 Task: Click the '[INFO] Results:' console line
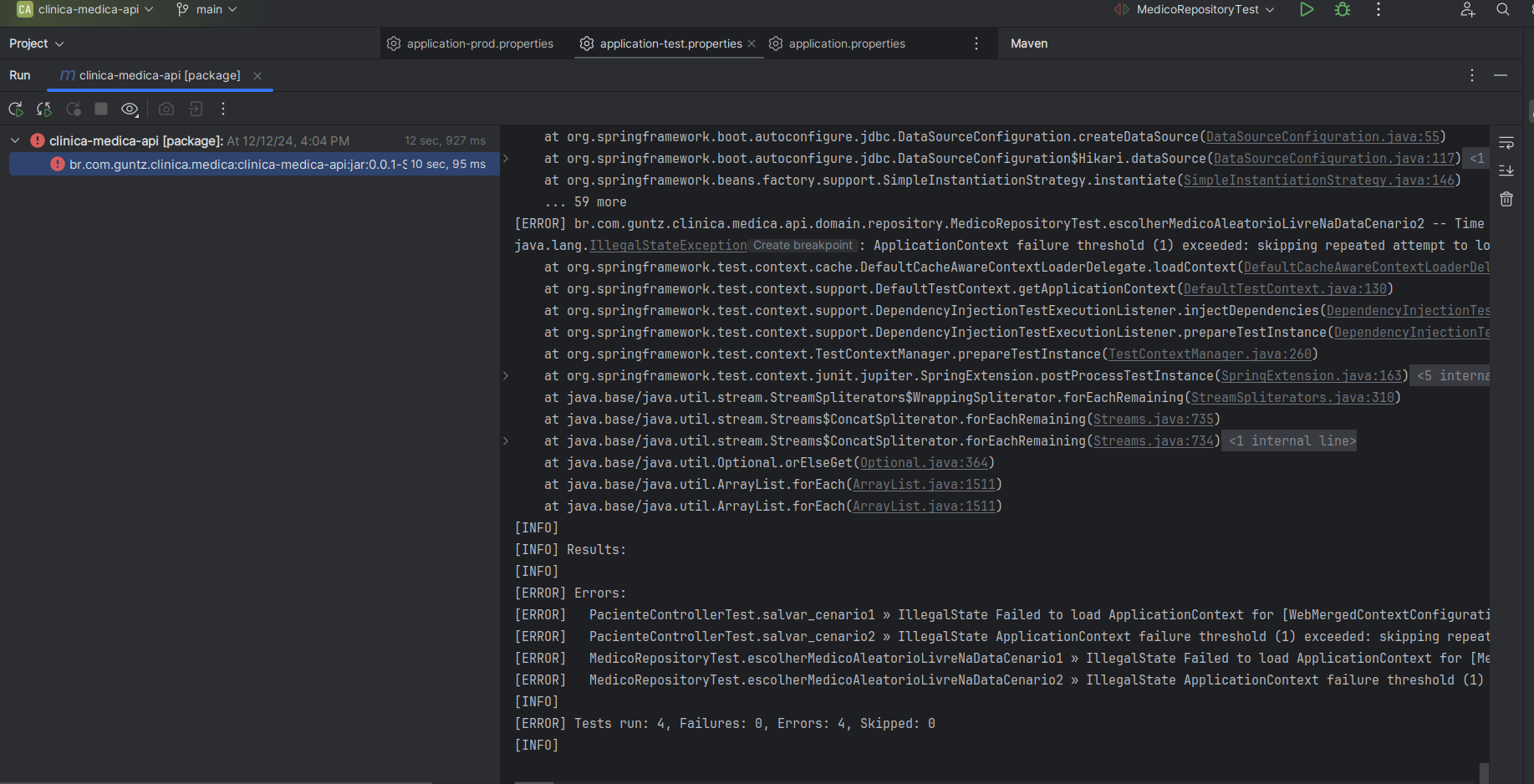point(570,549)
